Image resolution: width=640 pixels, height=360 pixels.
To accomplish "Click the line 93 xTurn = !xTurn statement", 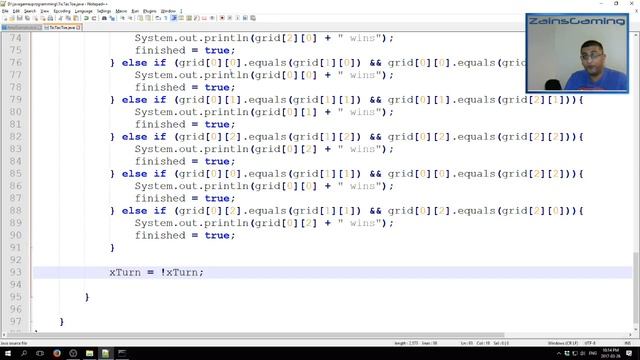I will 156,272.
